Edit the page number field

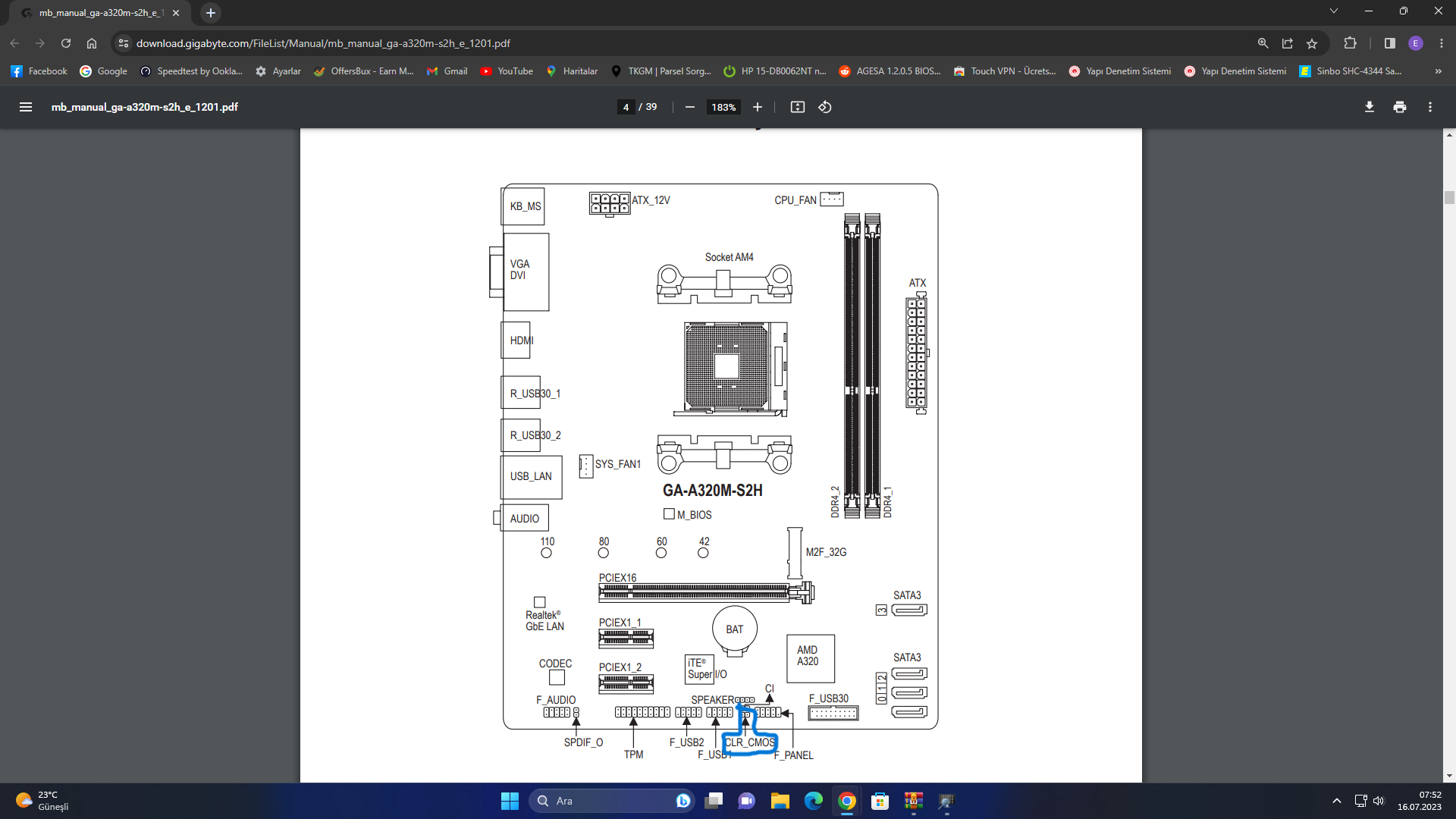[626, 107]
